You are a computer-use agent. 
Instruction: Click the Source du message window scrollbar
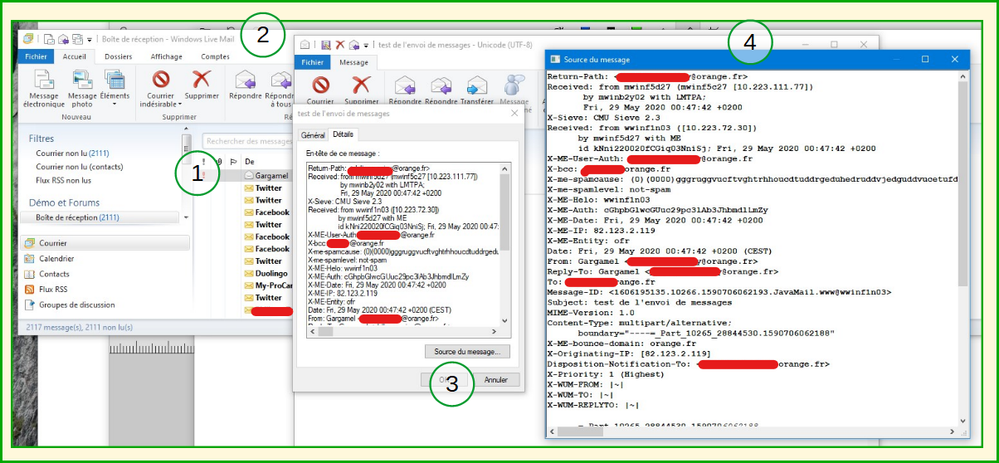(962, 250)
